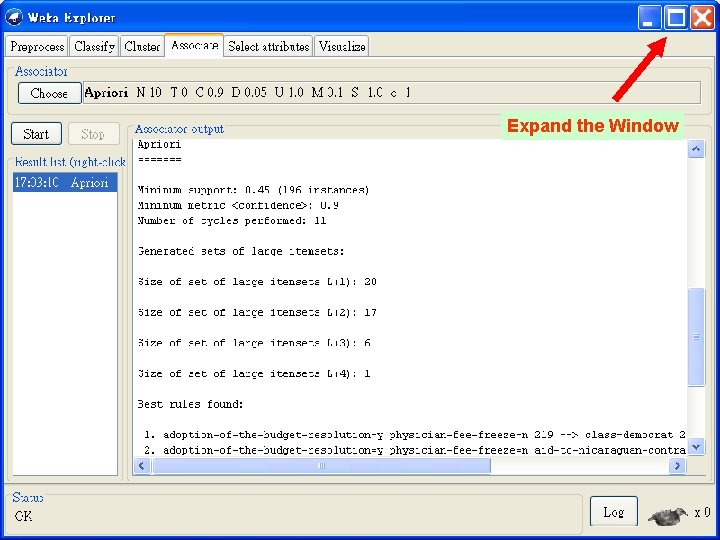This screenshot has height=540, width=720.
Task: Click the 'large itemsets L(4): 1' line
Action: [x=254, y=373]
